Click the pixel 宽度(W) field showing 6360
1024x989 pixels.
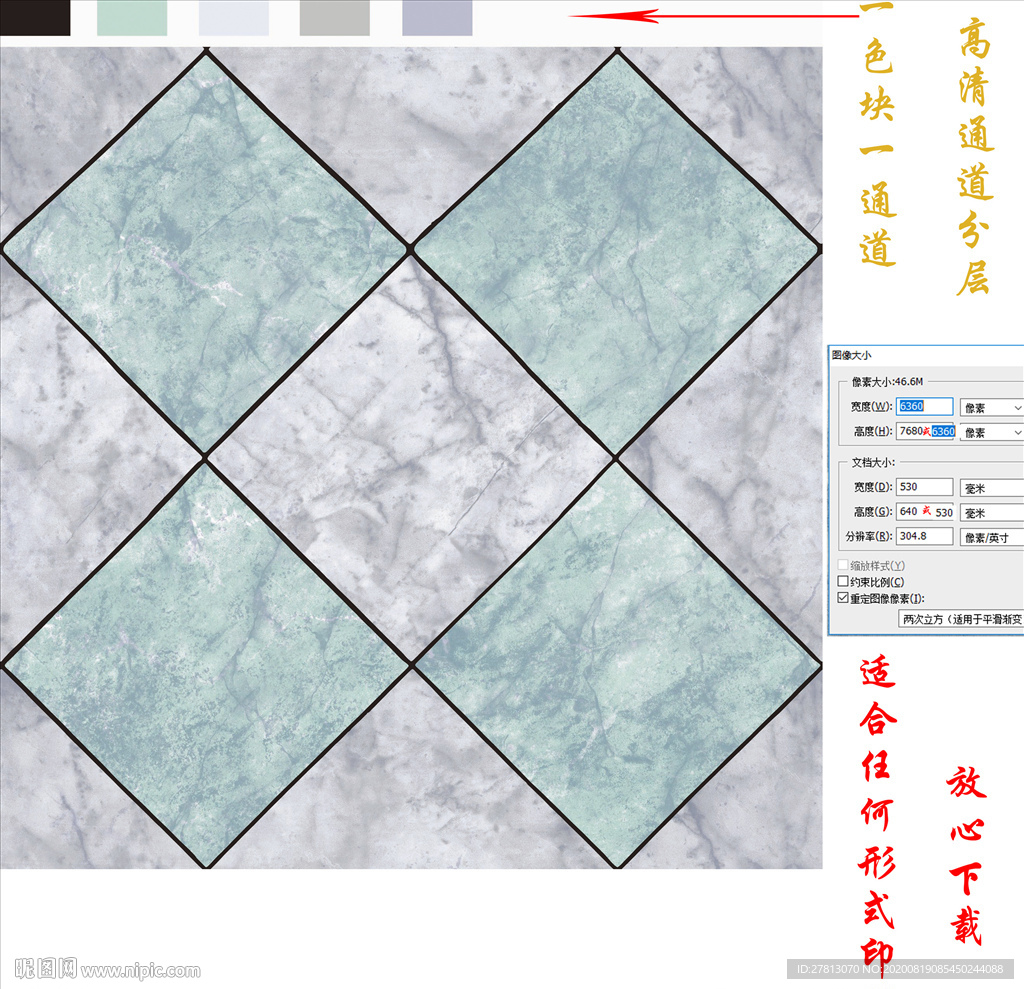[924, 406]
